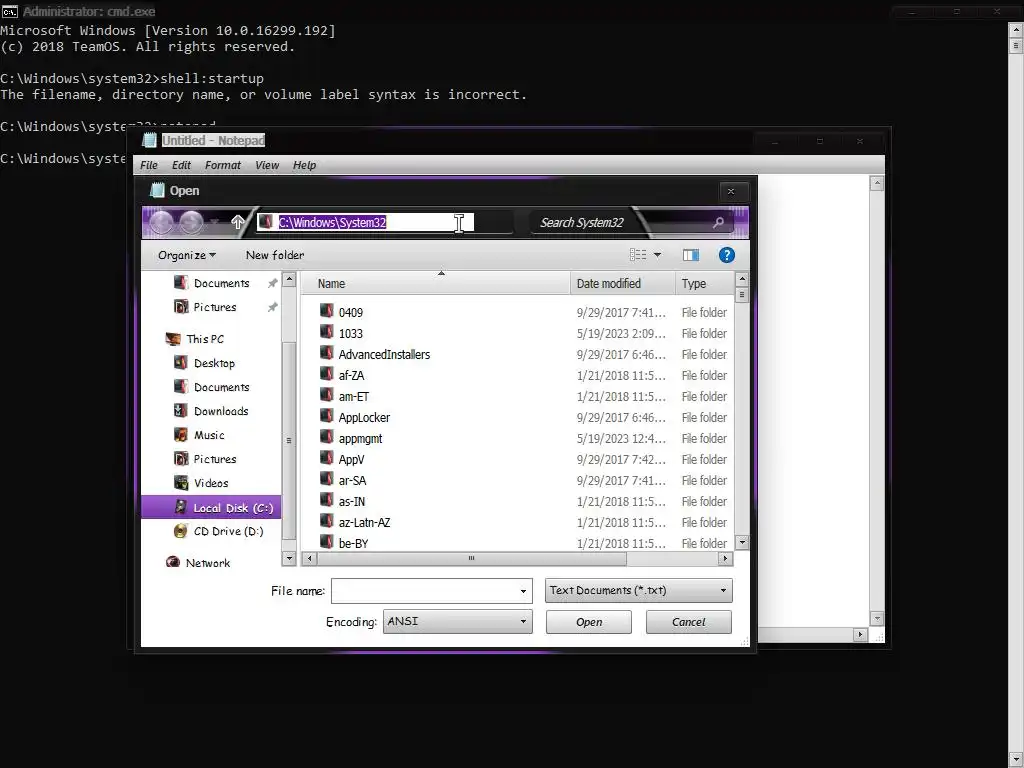1024x768 pixels.
Task: Click the Notepad icon in Untitled - Notepad title bar
Action: click(150, 140)
